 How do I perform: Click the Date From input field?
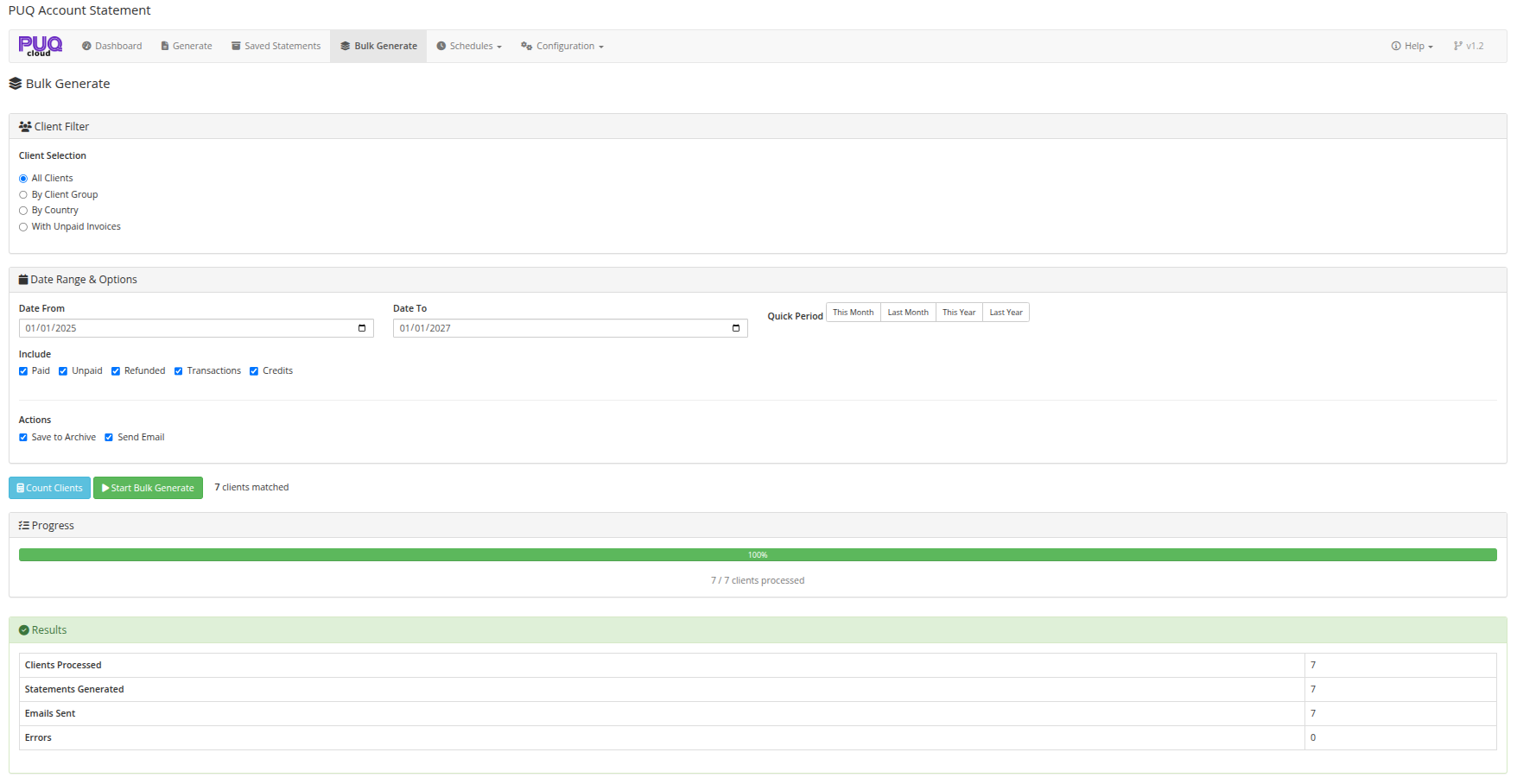click(x=196, y=328)
